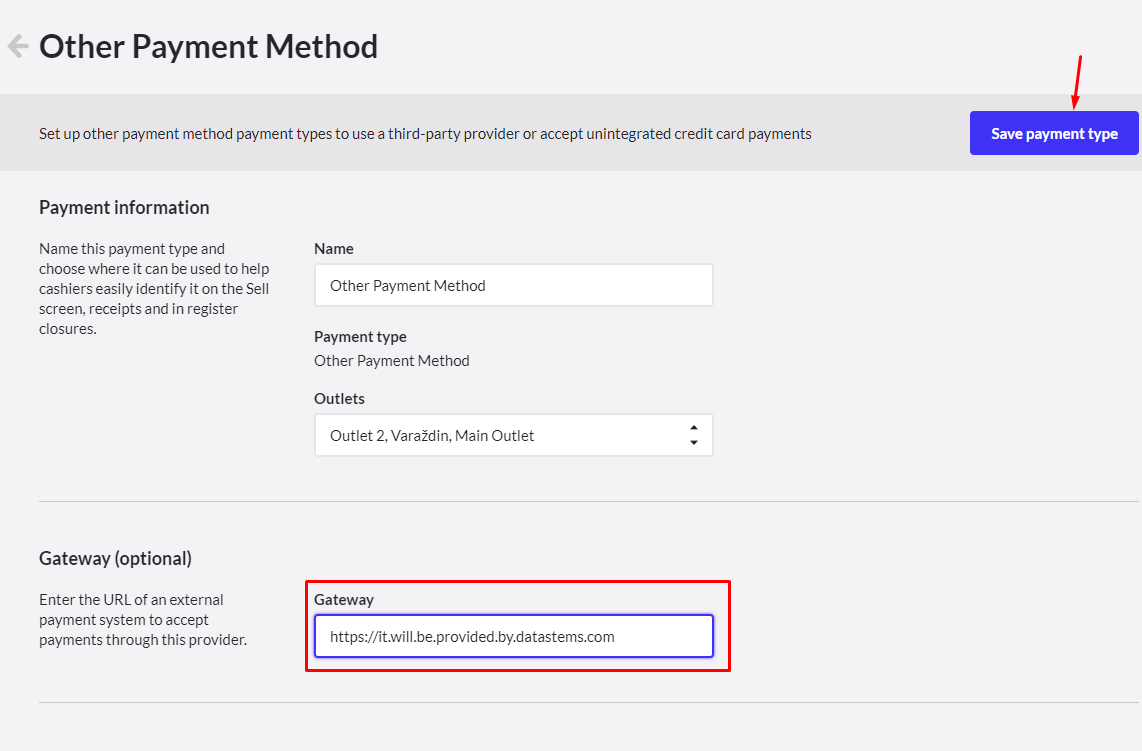Click the Payment information section heading

(x=124, y=207)
